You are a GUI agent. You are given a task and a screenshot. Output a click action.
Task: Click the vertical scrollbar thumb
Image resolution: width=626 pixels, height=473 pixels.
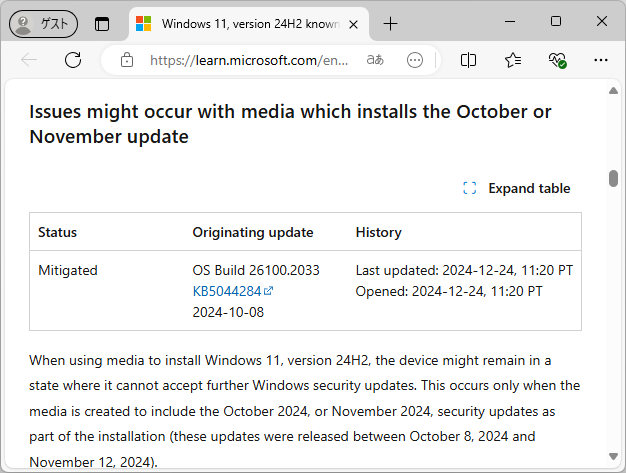613,178
